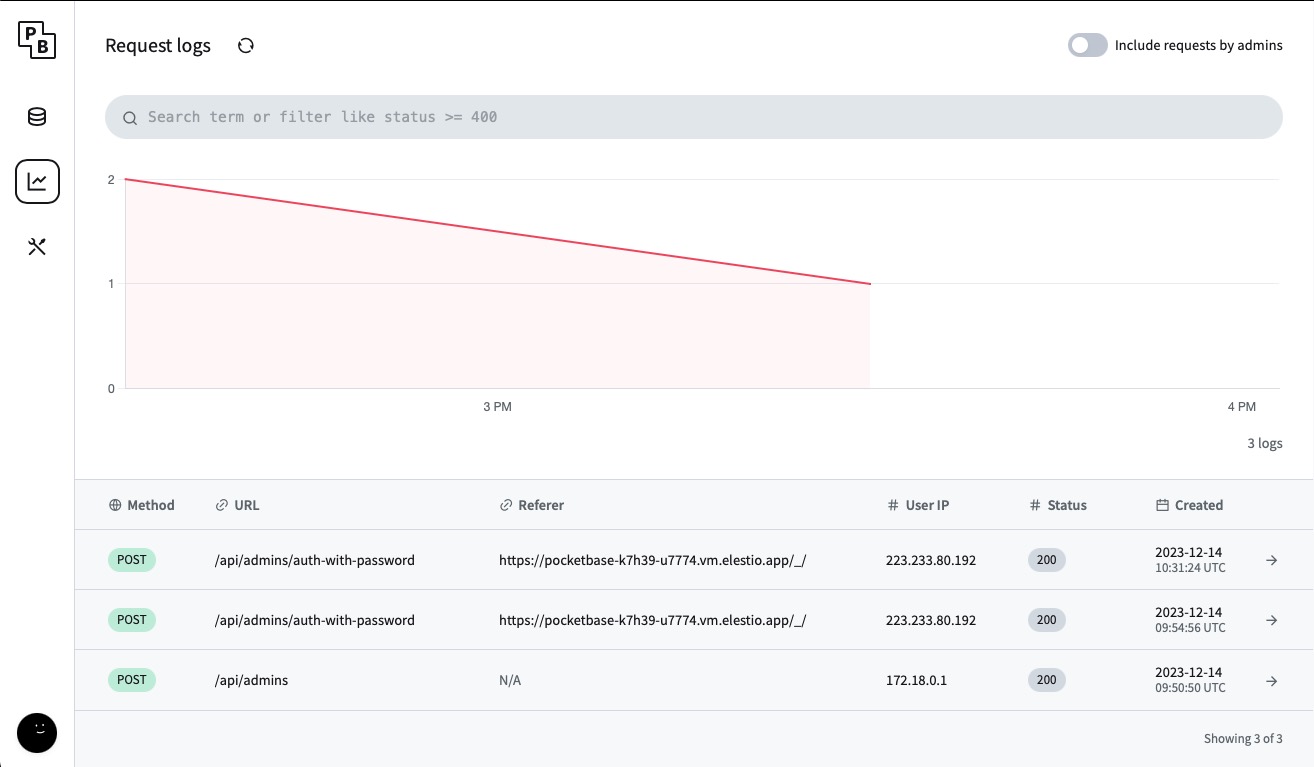Viewport: 1314px width, 767px height.
Task: Select the Logs chart icon in sidebar
Action: click(x=37, y=181)
